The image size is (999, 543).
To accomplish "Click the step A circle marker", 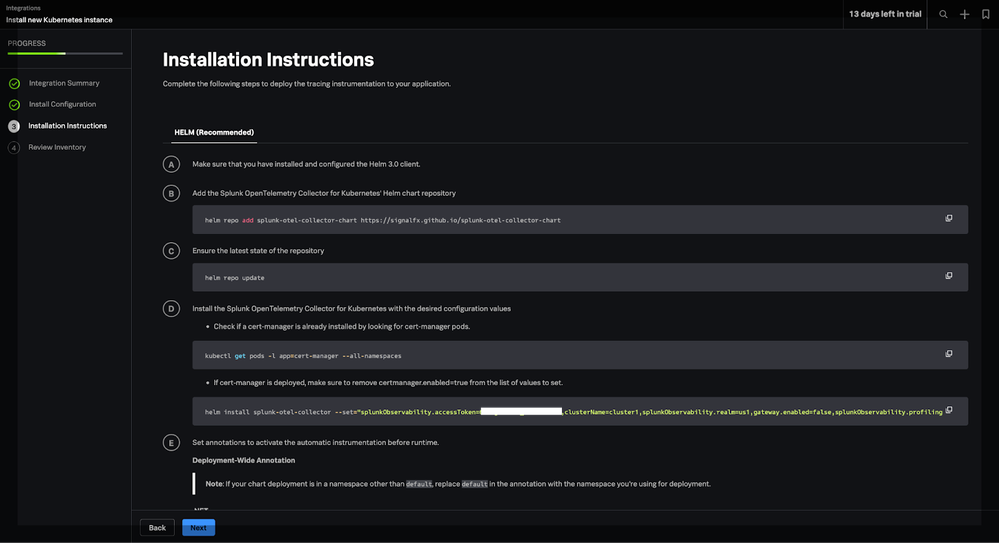I will pyautogui.click(x=171, y=164).
